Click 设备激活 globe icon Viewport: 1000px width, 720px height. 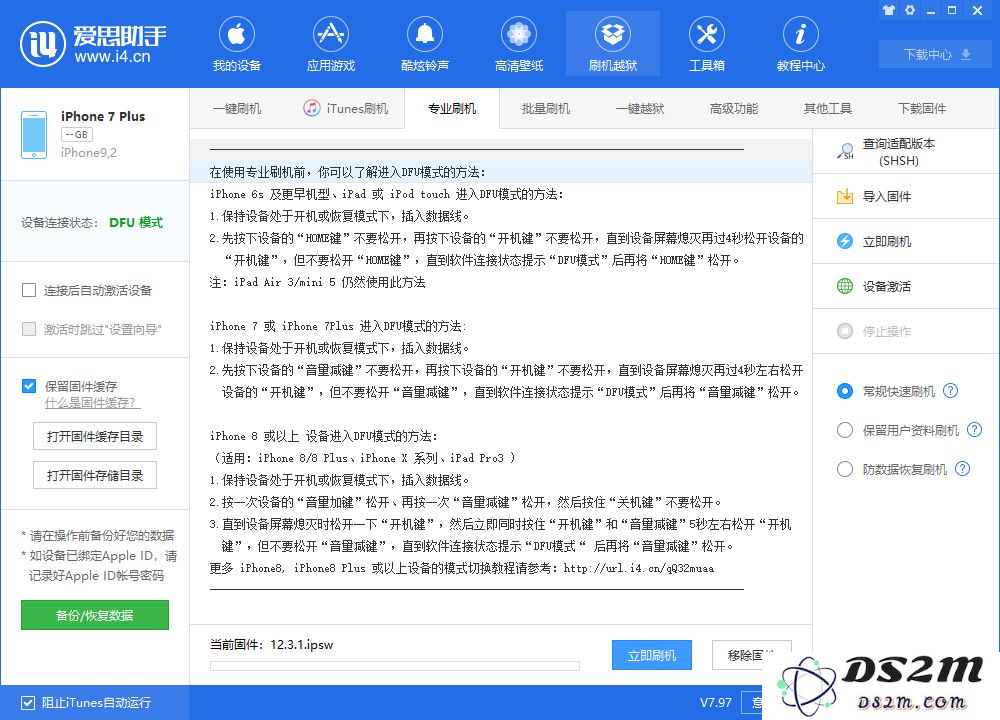(845, 286)
